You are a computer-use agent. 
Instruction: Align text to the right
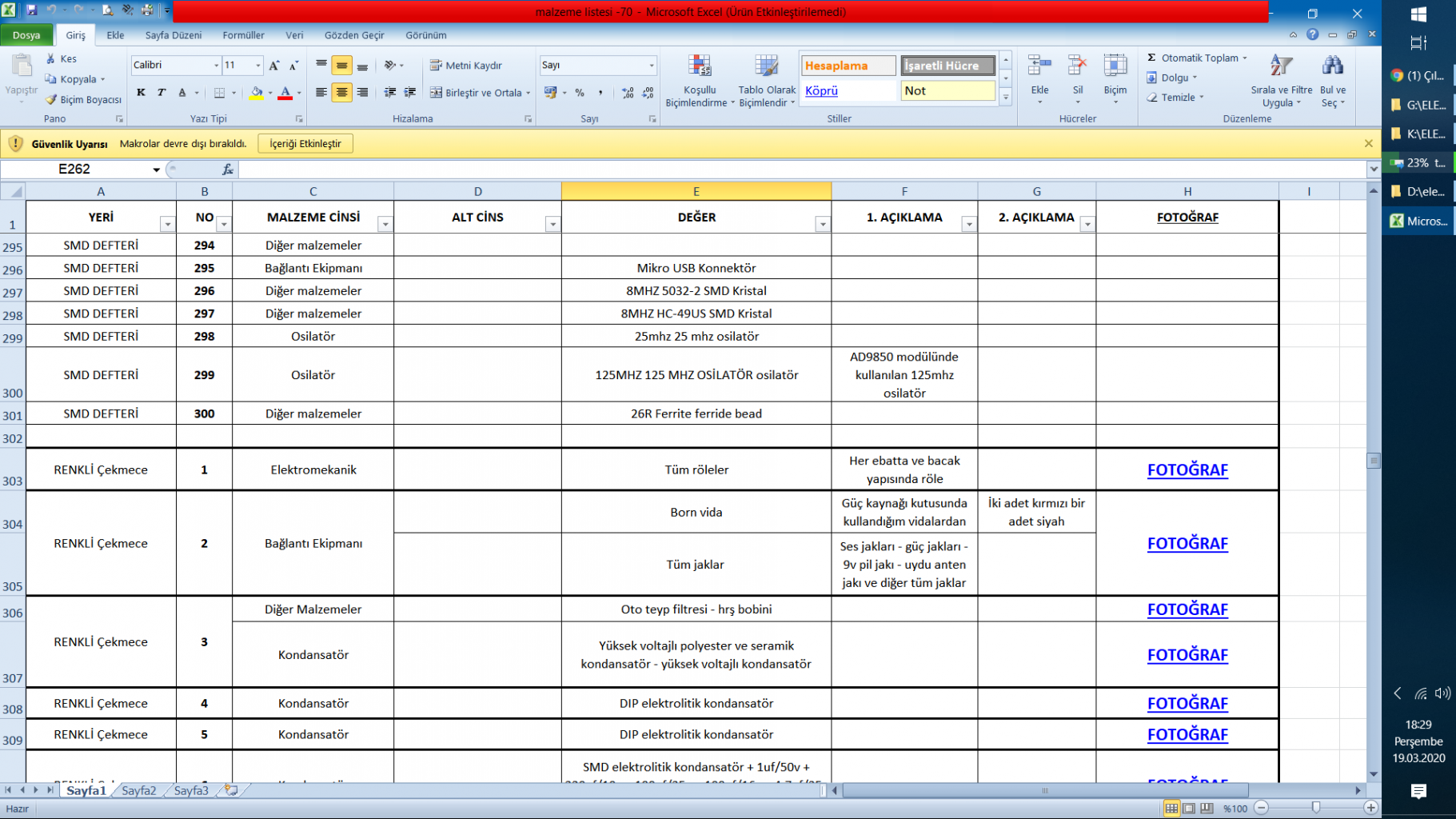(x=362, y=93)
